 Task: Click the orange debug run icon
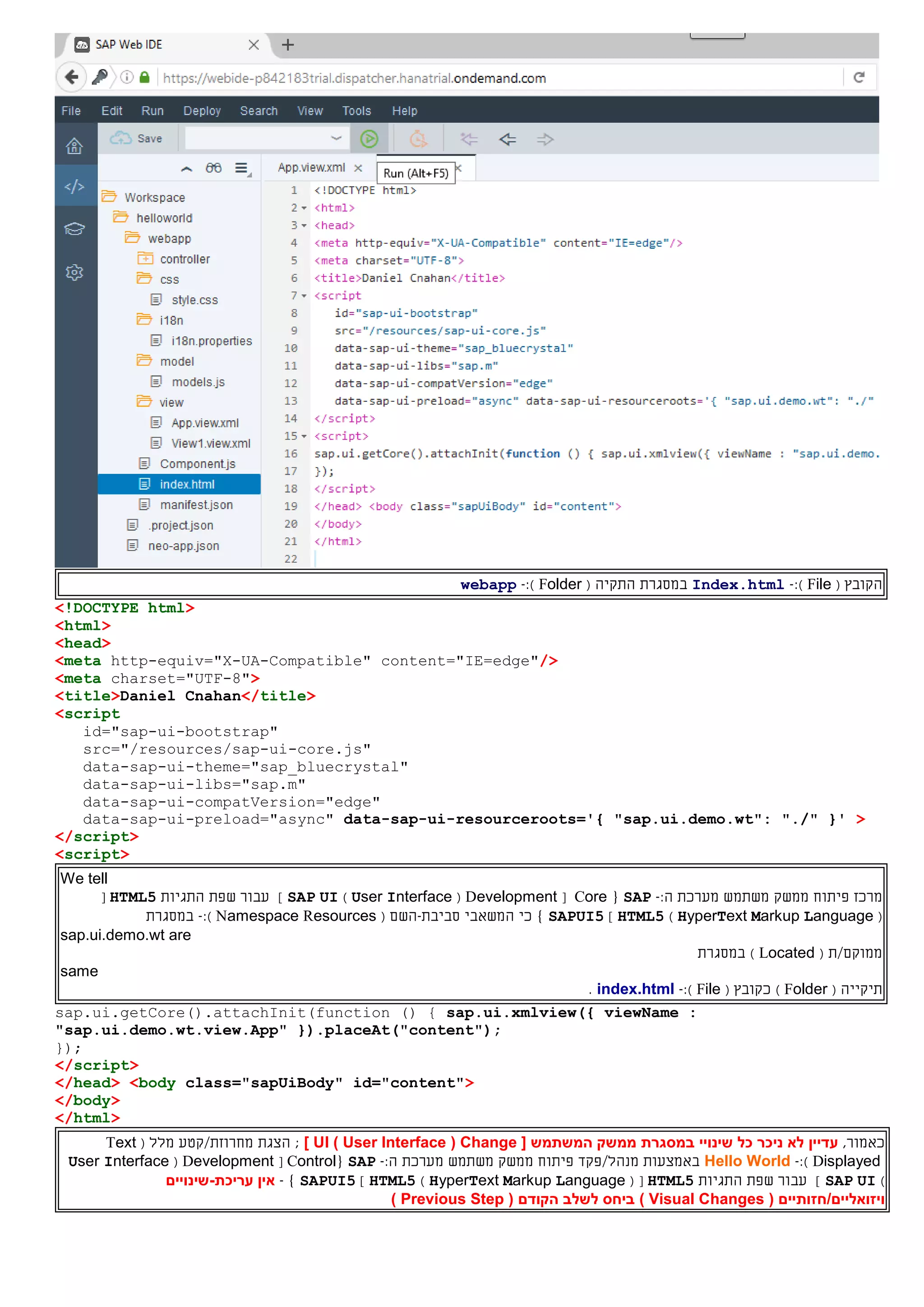click(x=418, y=139)
